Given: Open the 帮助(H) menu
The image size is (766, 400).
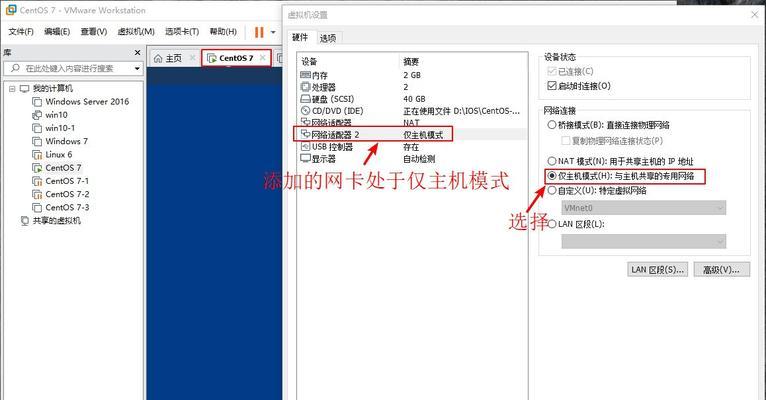Looking at the screenshot, I should (x=223, y=32).
